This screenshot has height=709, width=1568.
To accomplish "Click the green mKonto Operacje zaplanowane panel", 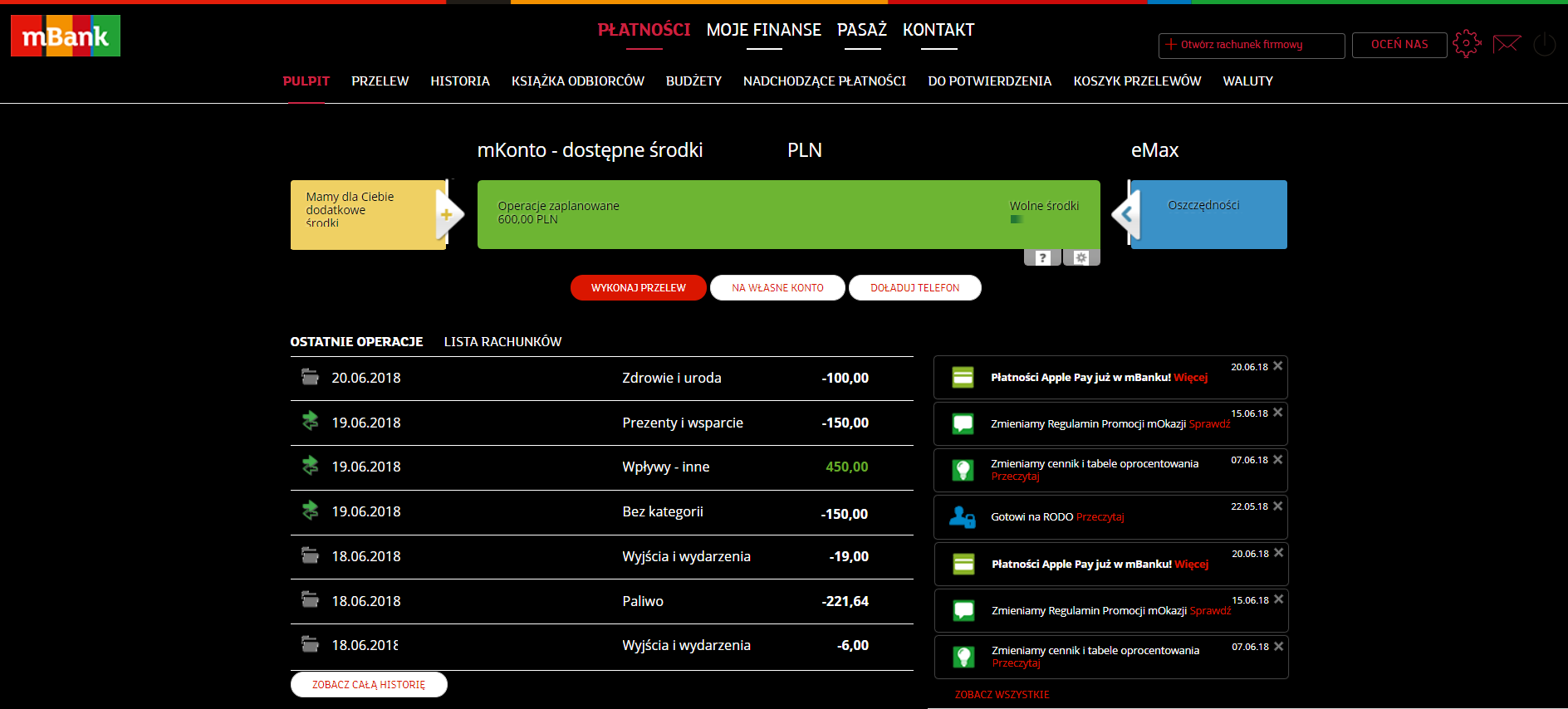I will tap(789, 214).
